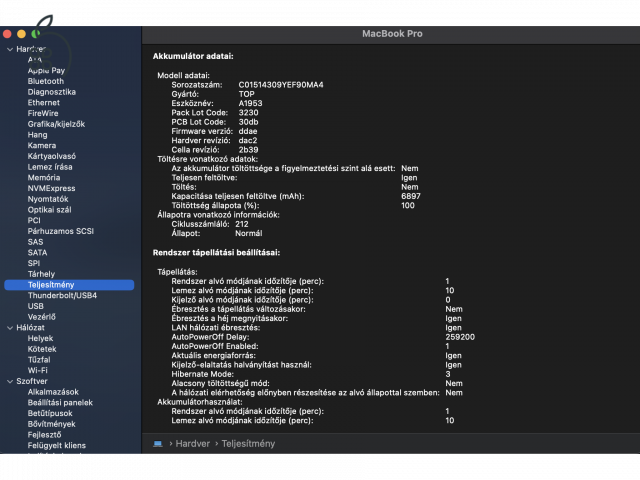Select Lemez írása in the sidebar
The image size is (640, 480).
tap(50, 167)
